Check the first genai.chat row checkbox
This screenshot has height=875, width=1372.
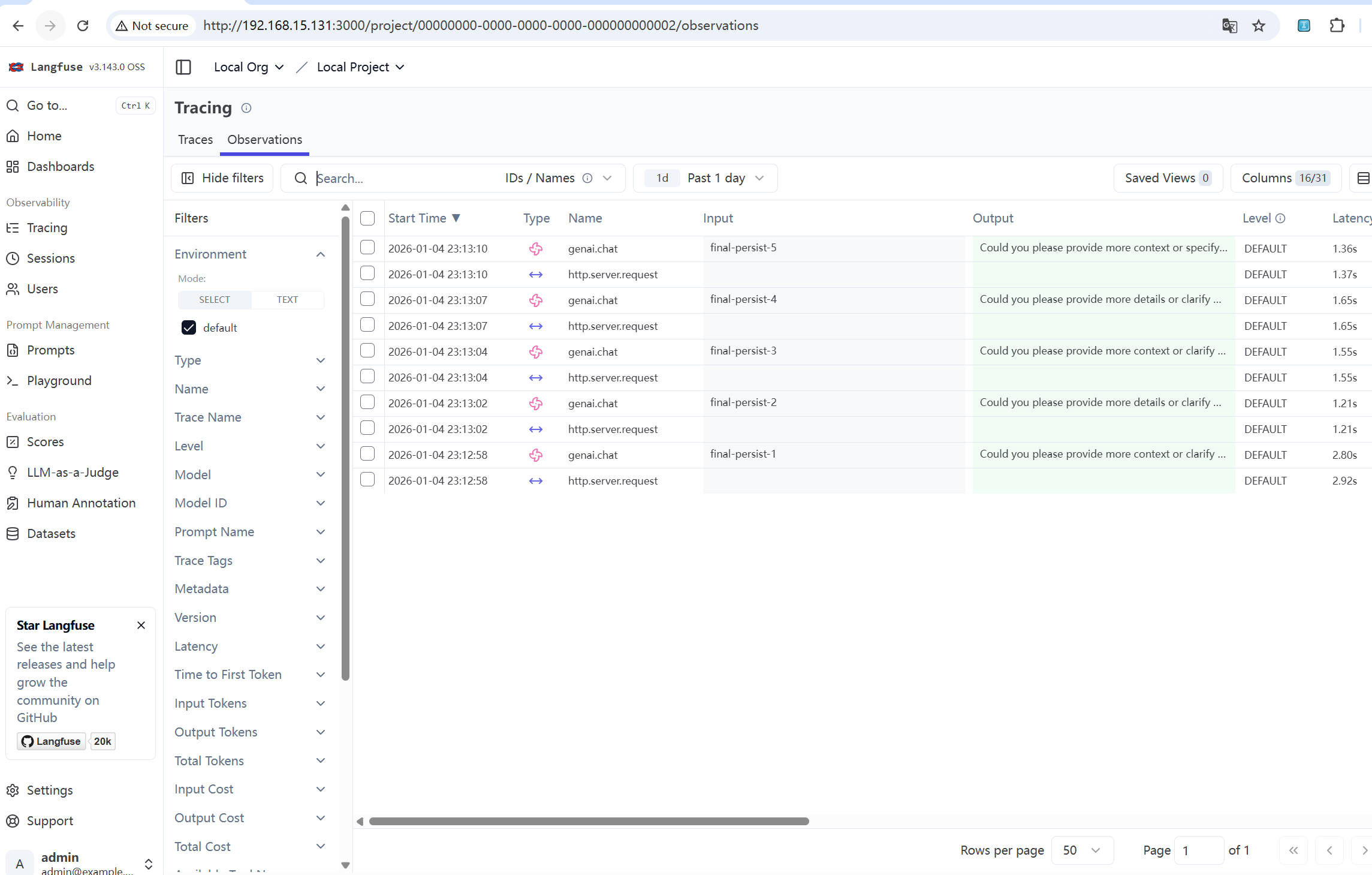pyautogui.click(x=367, y=247)
